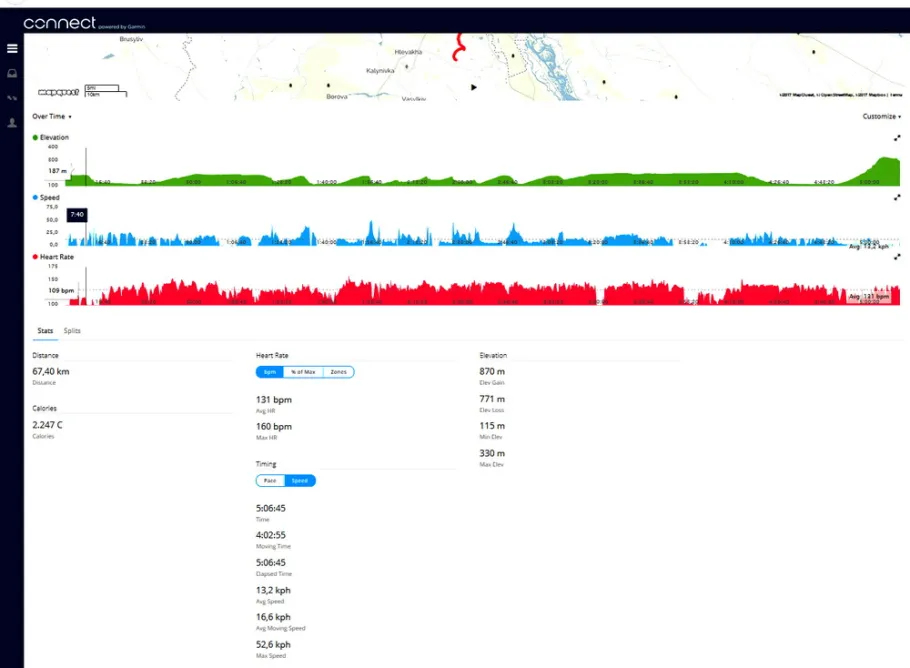Select the Stats tab

pyautogui.click(x=45, y=331)
